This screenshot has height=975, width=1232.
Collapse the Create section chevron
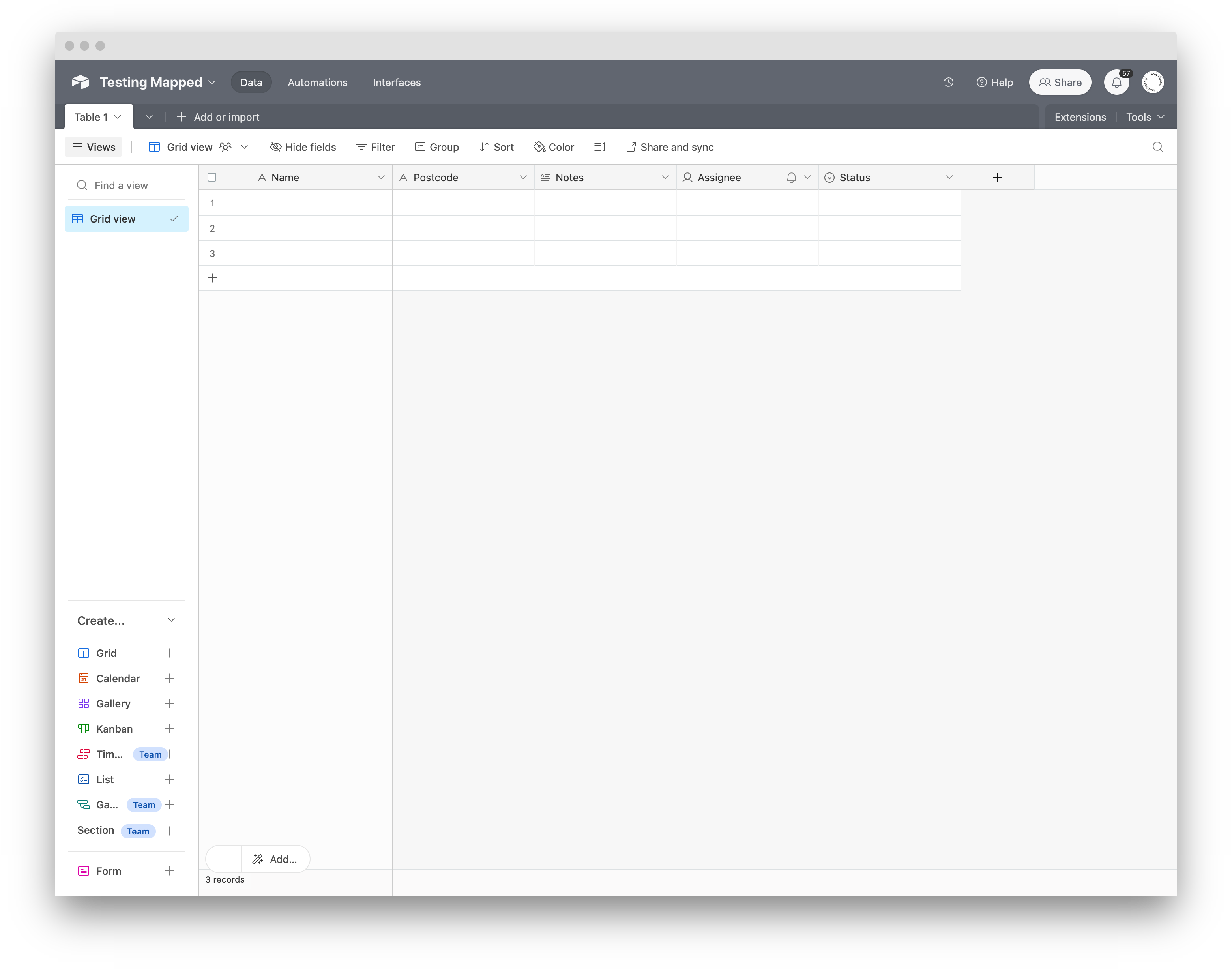[x=171, y=620]
